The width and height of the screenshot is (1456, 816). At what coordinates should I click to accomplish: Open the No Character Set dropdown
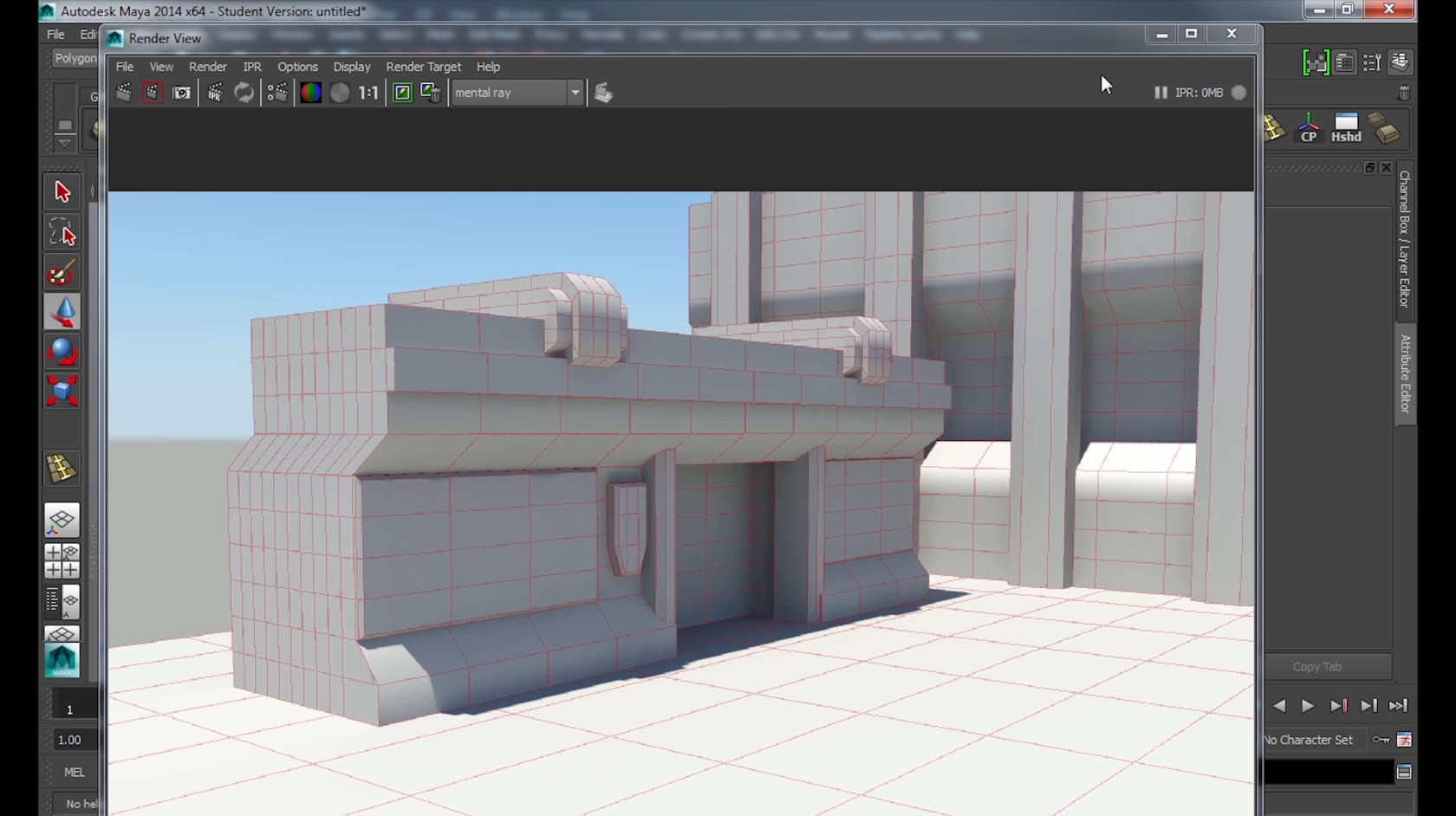[x=1309, y=740]
